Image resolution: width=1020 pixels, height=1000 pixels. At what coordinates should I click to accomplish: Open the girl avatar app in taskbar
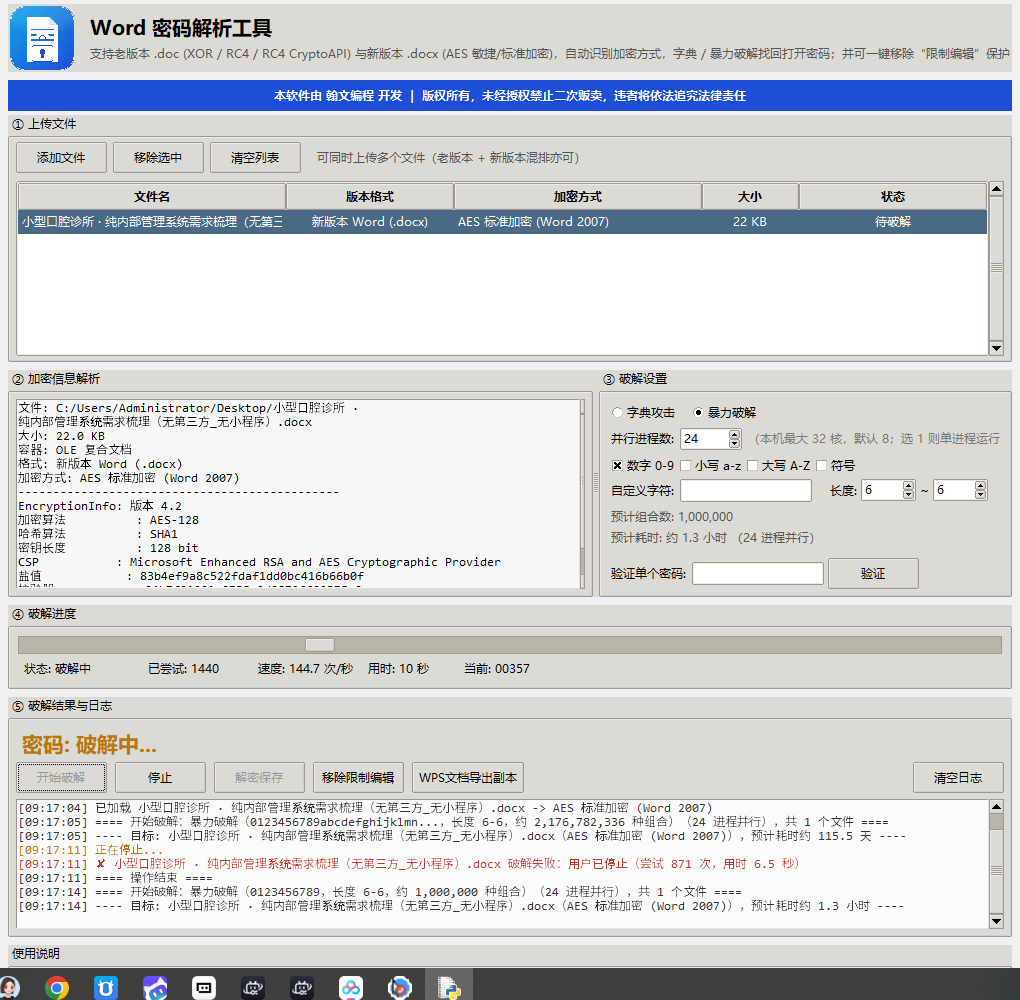coord(9,988)
